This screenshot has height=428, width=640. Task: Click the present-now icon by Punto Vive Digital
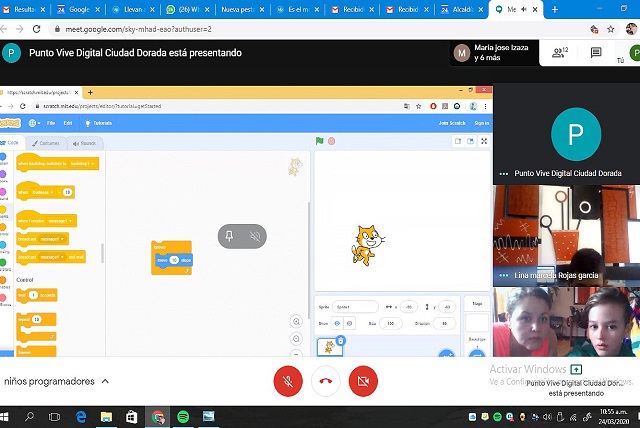point(576,369)
